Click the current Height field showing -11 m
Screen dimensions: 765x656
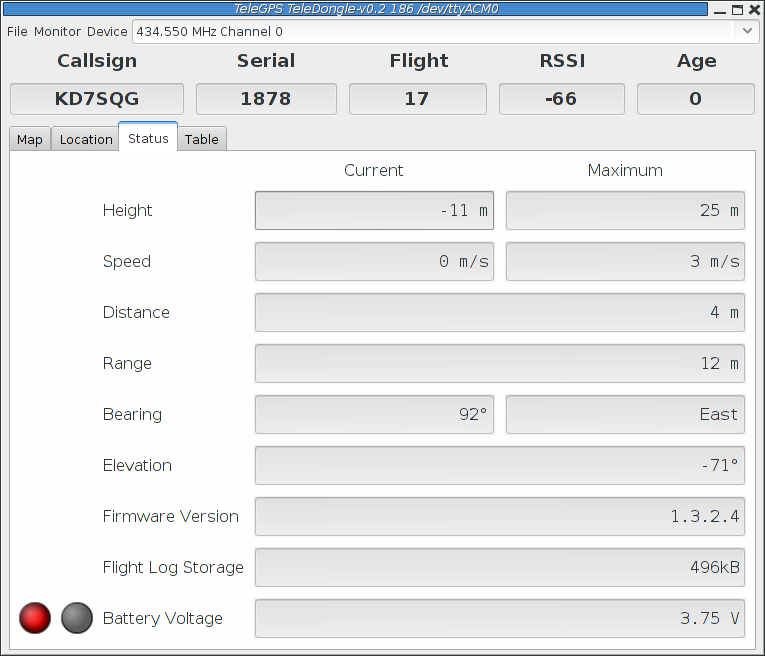[374, 211]
